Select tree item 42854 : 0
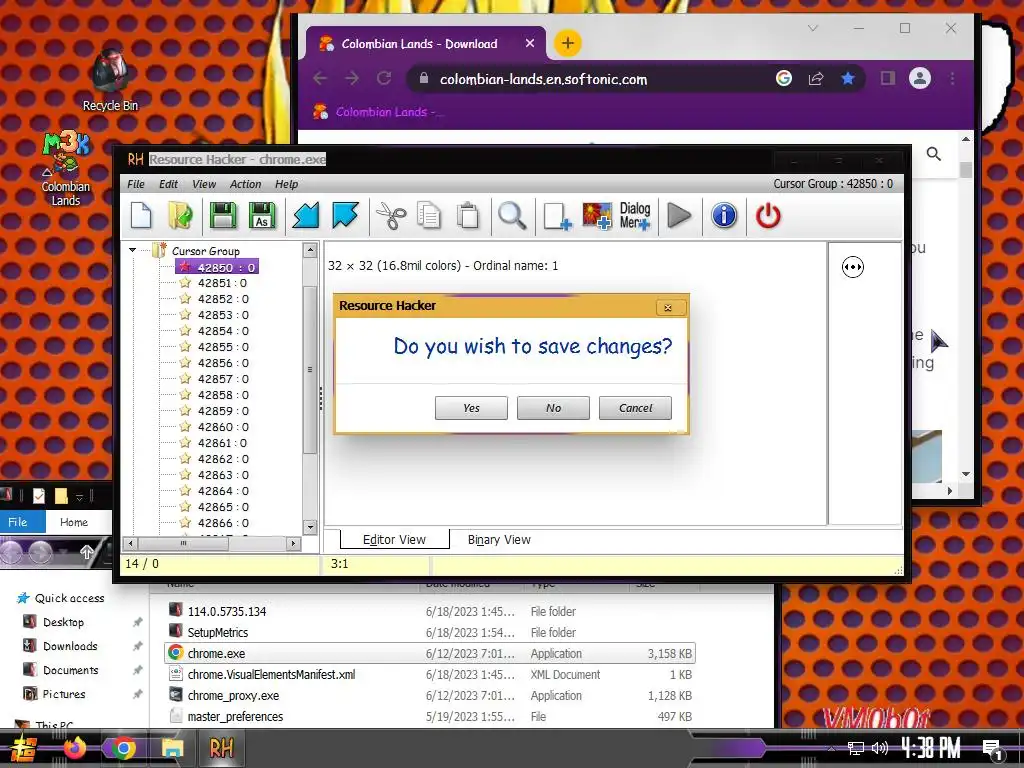This screenshot has height=768, width=1024. [223, 331]
